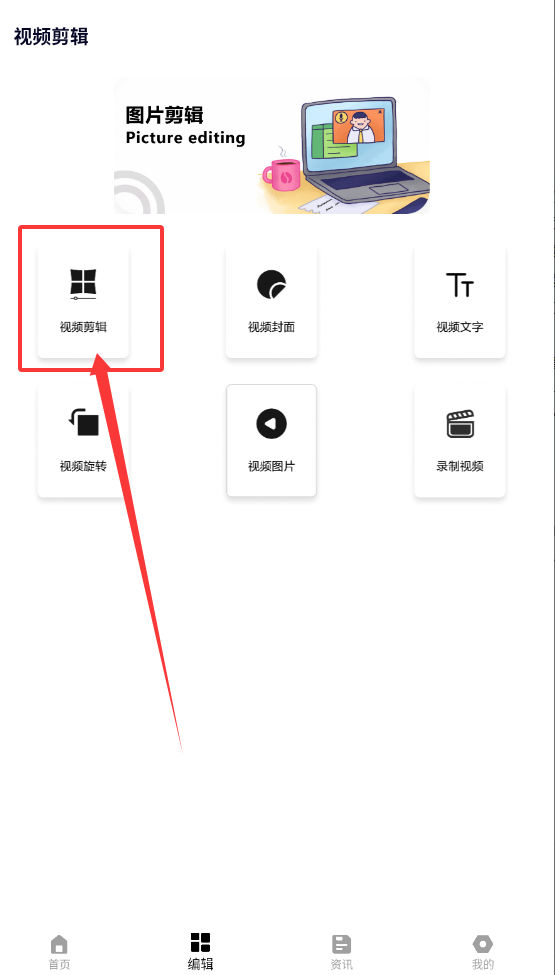The image size is (555, 975).
Task: Open the 视频图片 play-circle icon
Action: [272, 423]
